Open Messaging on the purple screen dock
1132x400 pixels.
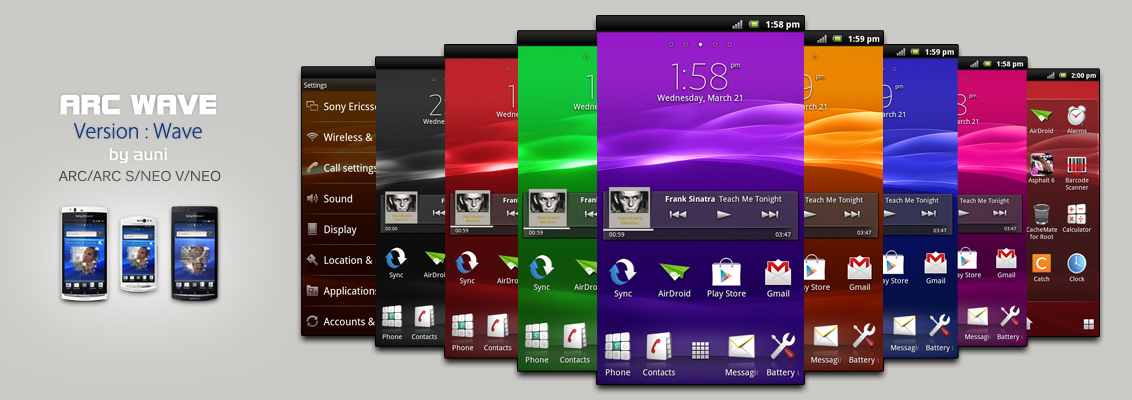(x=741, y=355)
